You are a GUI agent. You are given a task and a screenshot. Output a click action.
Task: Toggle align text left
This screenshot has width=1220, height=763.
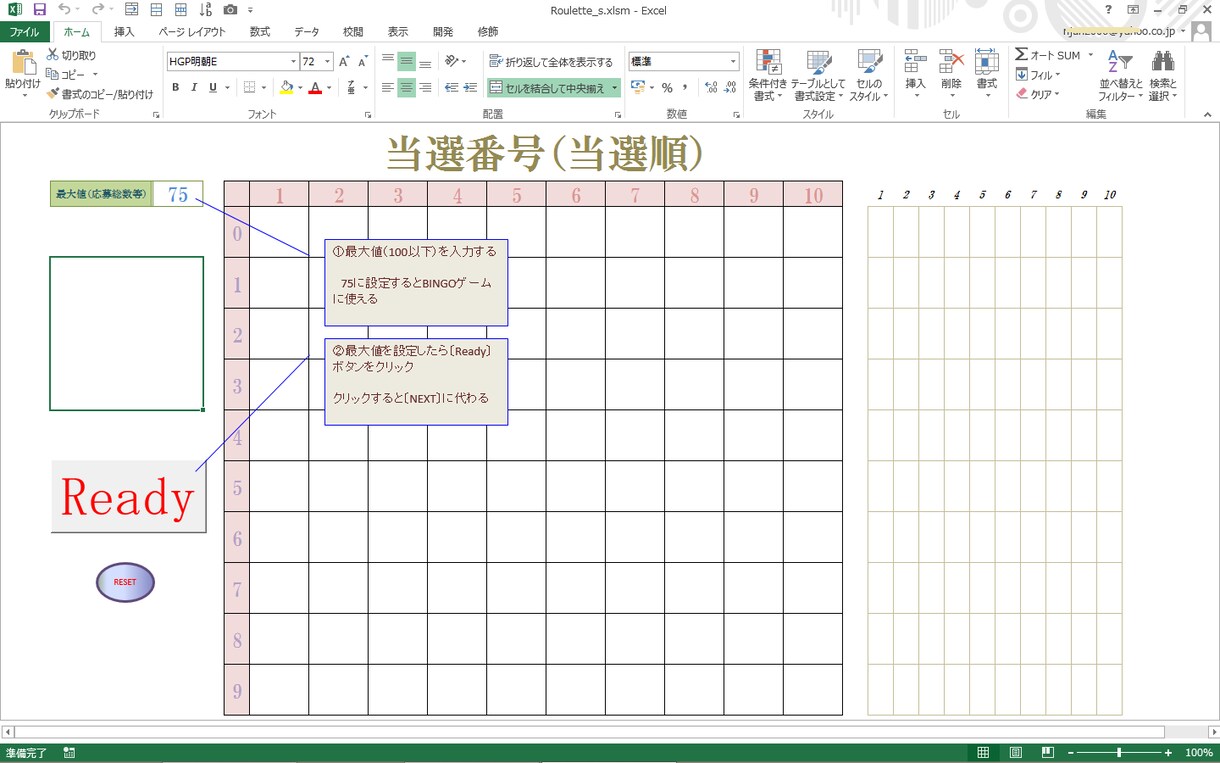point(387,88)
